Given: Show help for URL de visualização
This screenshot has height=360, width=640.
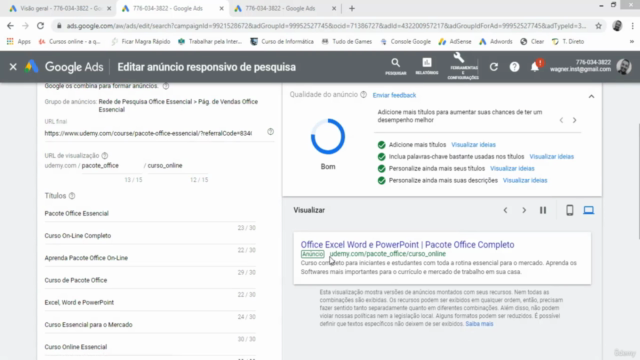Looking at the screenshot, I should [104, 156].
